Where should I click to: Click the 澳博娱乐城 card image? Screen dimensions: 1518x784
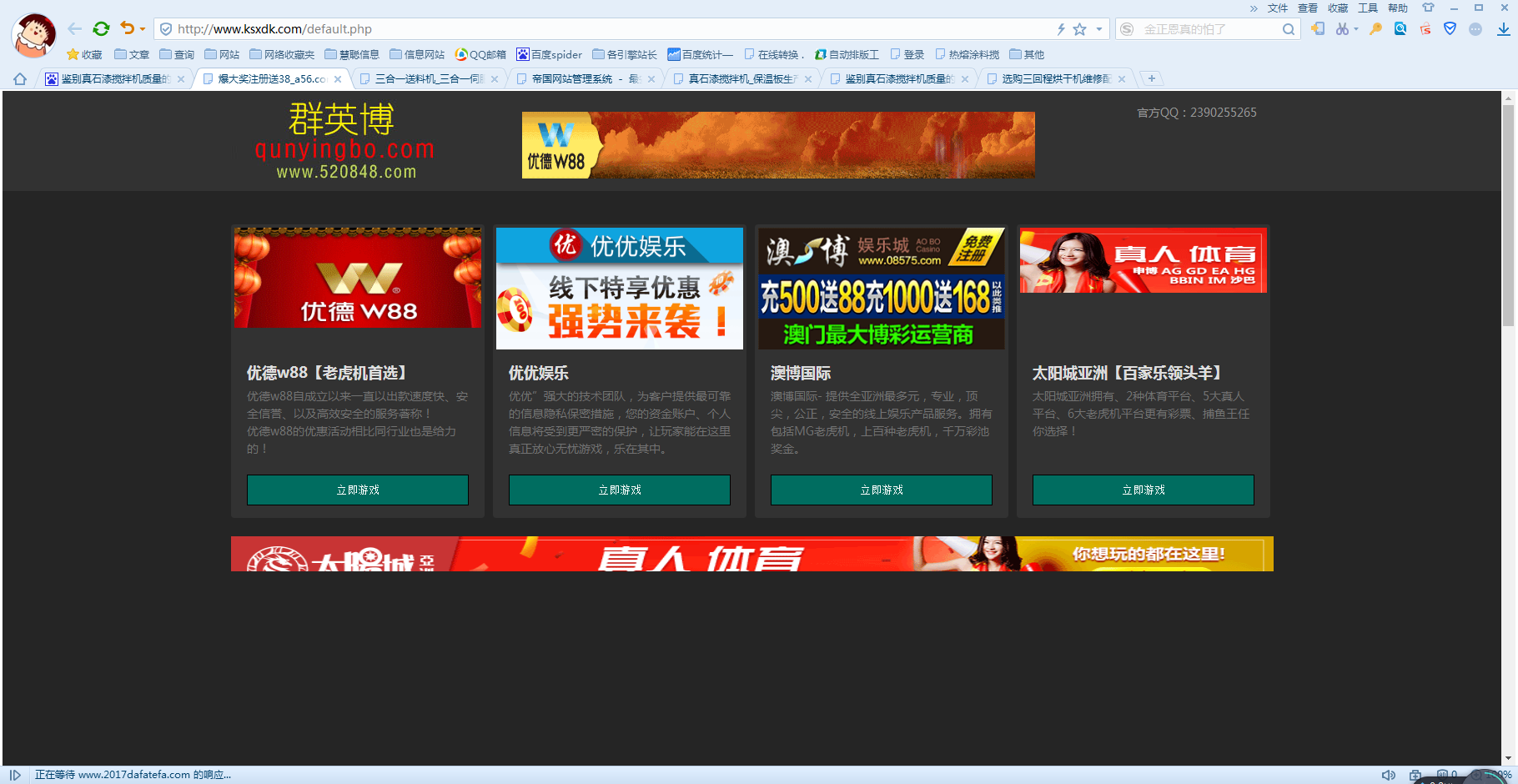(882, 289)
